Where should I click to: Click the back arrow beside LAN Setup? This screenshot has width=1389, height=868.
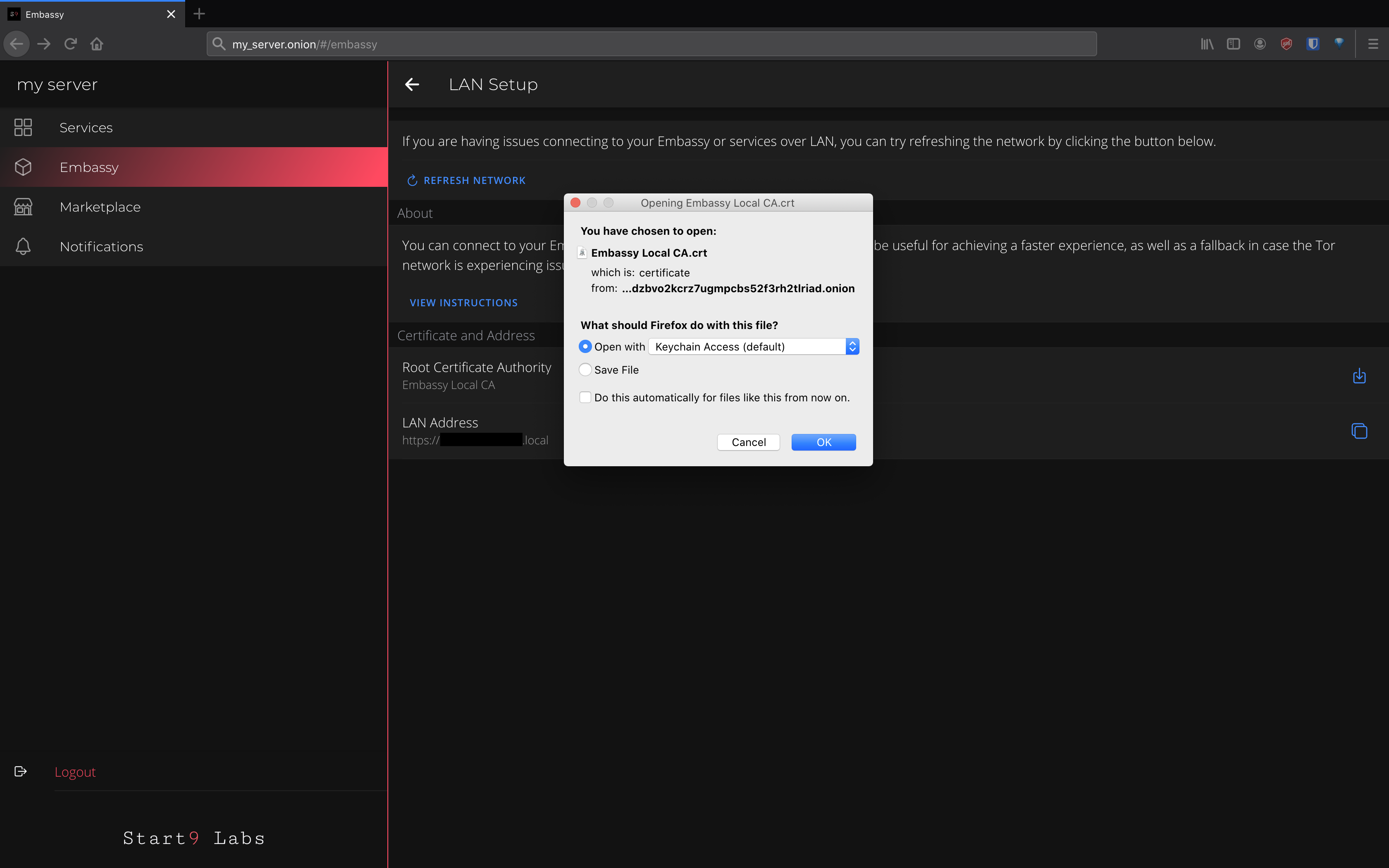[412, 84]
